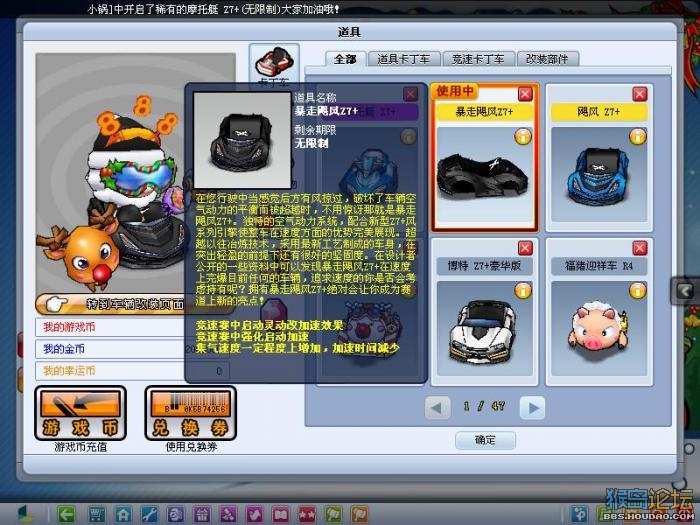Click the 福猪迎祥车 R4 name label

(599, 266)
